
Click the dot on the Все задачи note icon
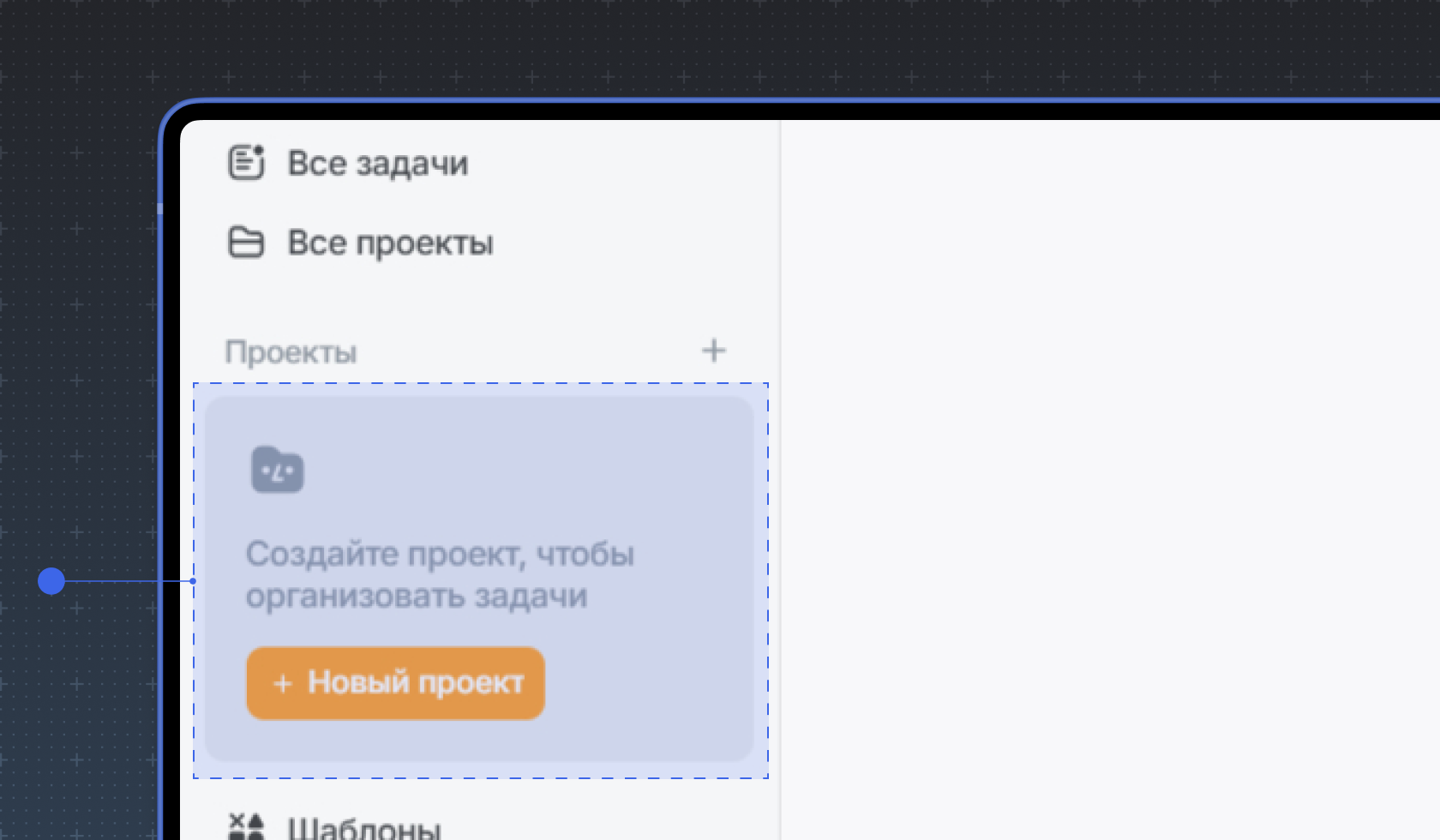pyautogui.click(x=258, y=151)
